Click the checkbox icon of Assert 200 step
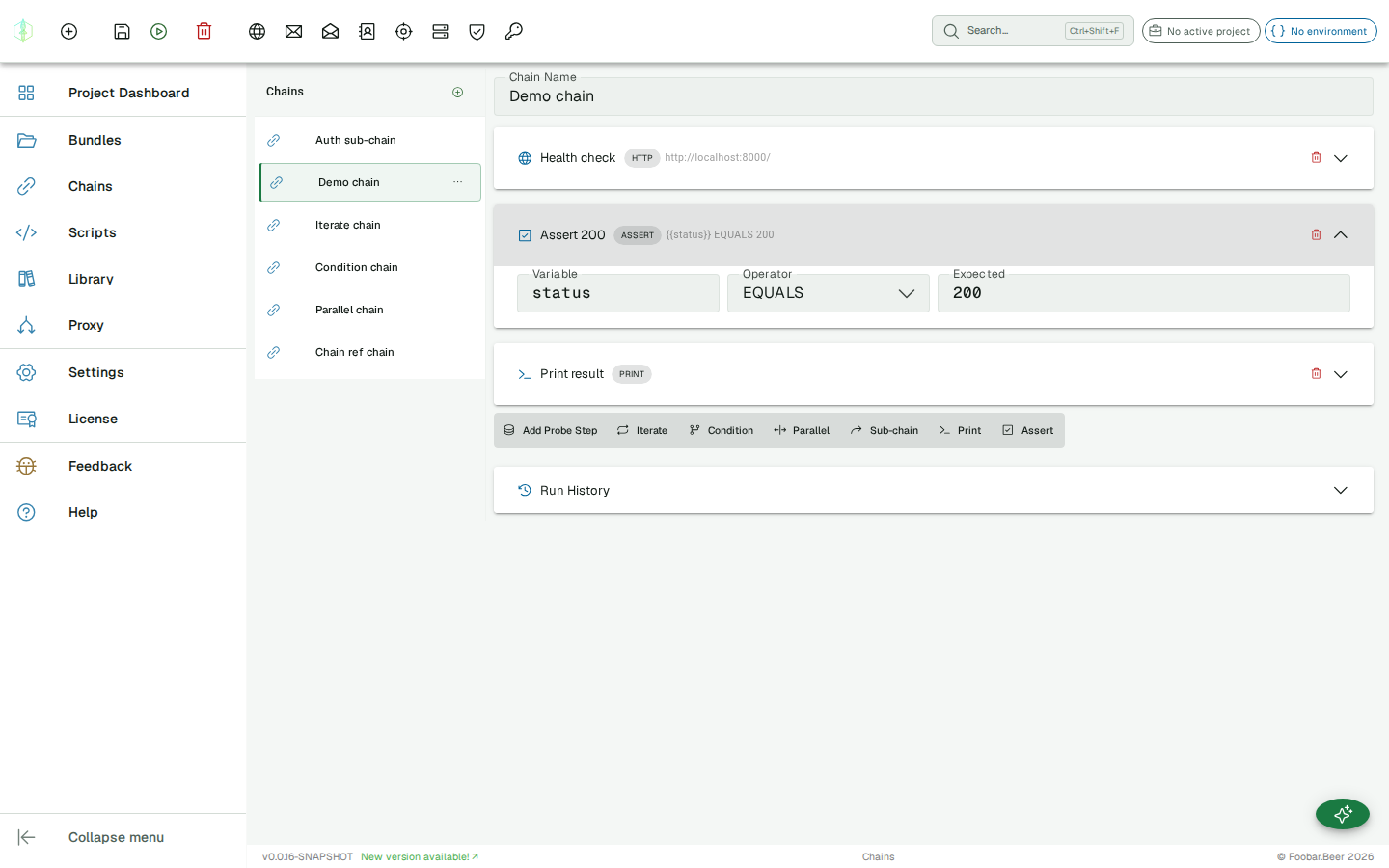 [x=525, y=235]
